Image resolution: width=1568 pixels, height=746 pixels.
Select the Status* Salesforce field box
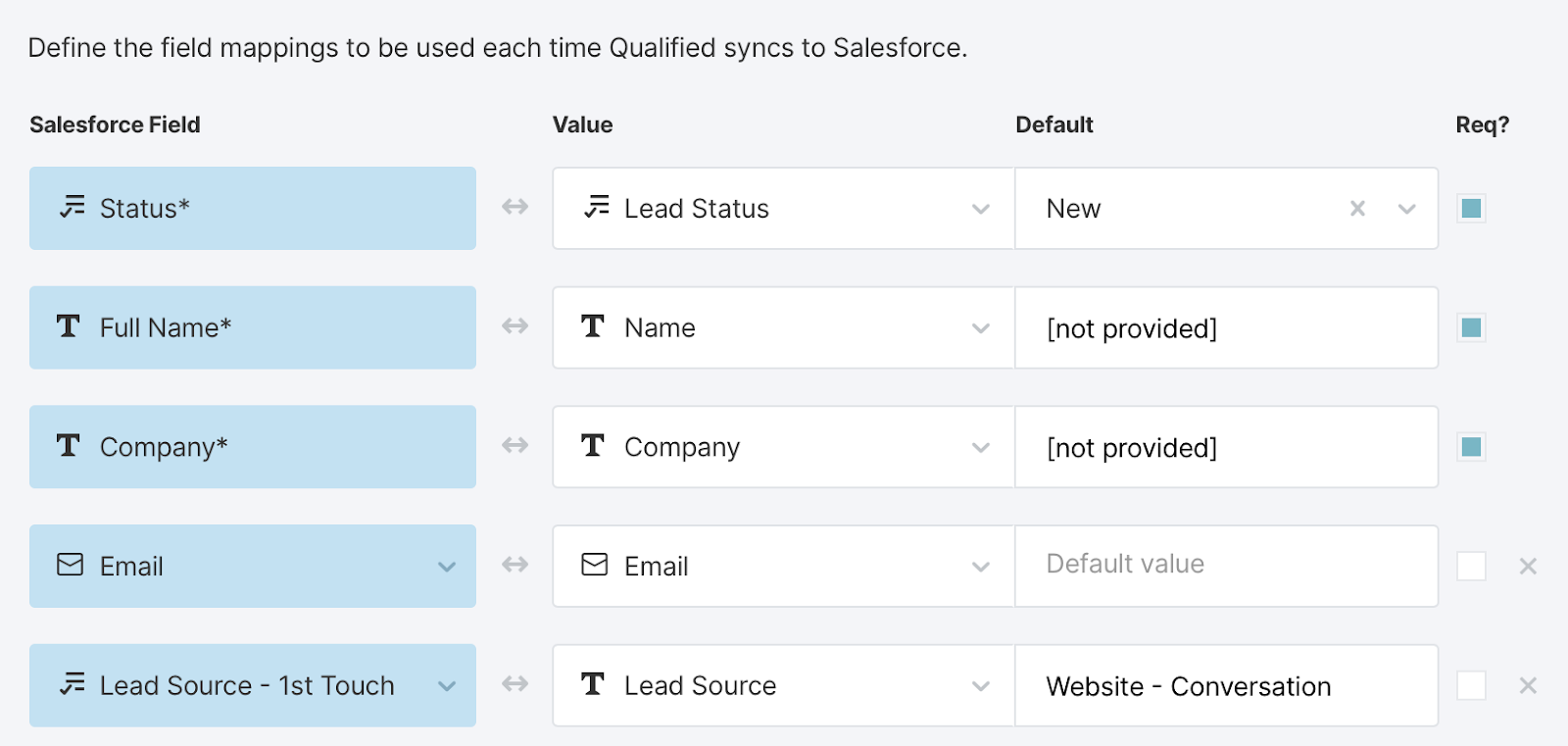coord(253,208)
